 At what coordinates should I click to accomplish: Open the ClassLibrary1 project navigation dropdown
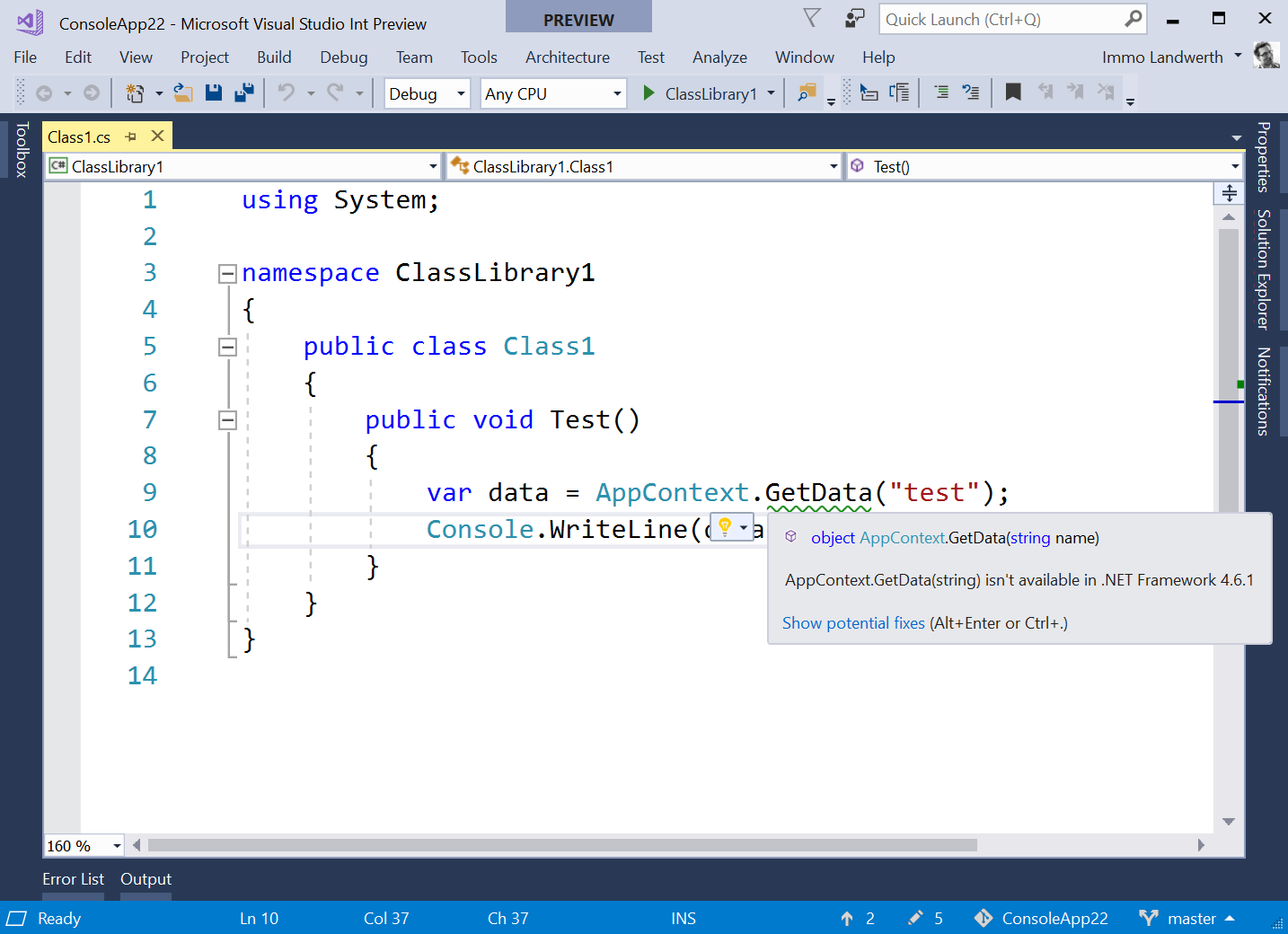tap(433, 166)
